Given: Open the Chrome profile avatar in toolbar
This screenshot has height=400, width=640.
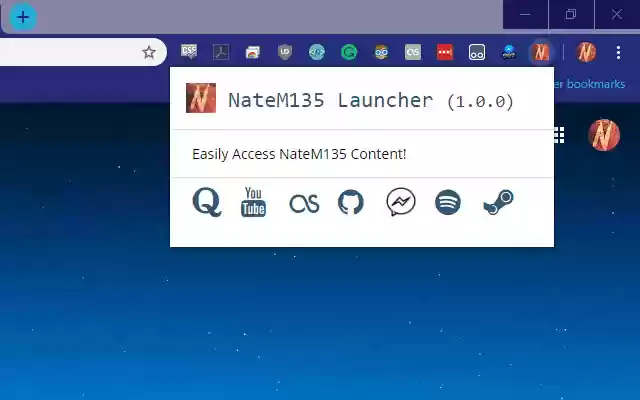Looking at the screenshot, I should click(x=586, y=52).
